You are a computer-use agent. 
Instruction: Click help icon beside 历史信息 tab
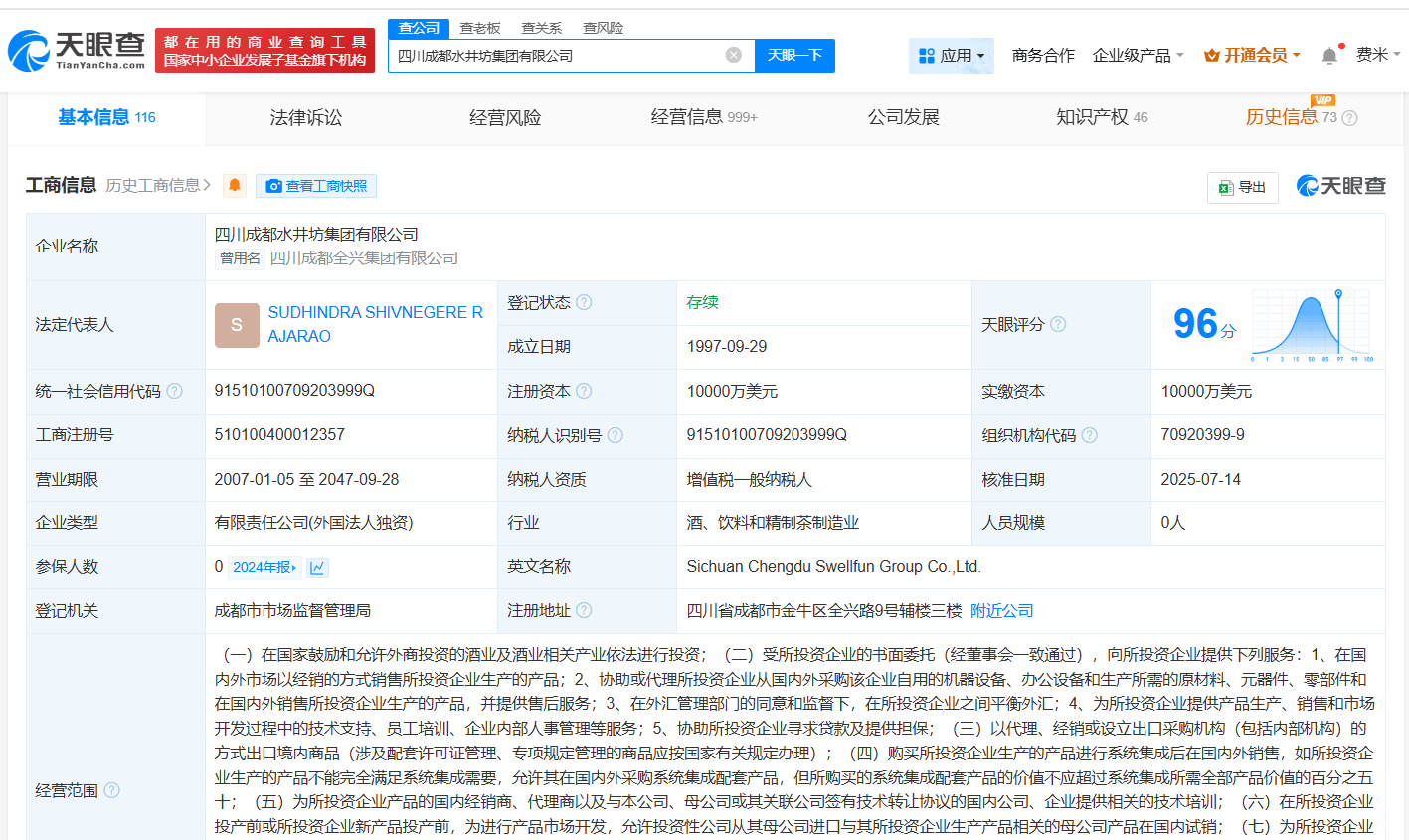(1349, 118)
